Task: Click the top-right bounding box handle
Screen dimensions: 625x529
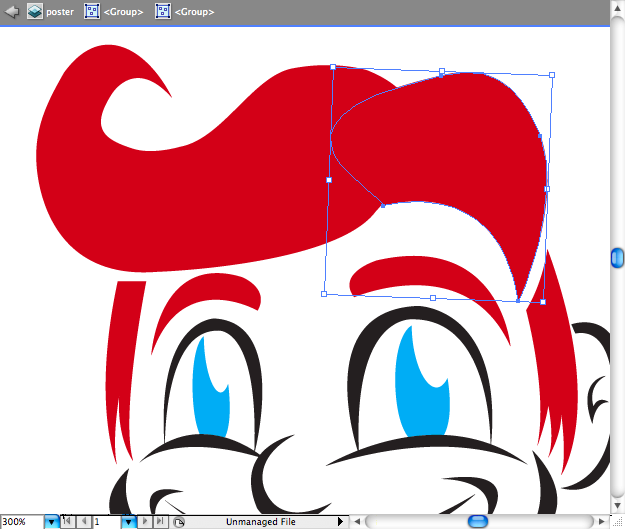Action: click(x=552, y=75)
